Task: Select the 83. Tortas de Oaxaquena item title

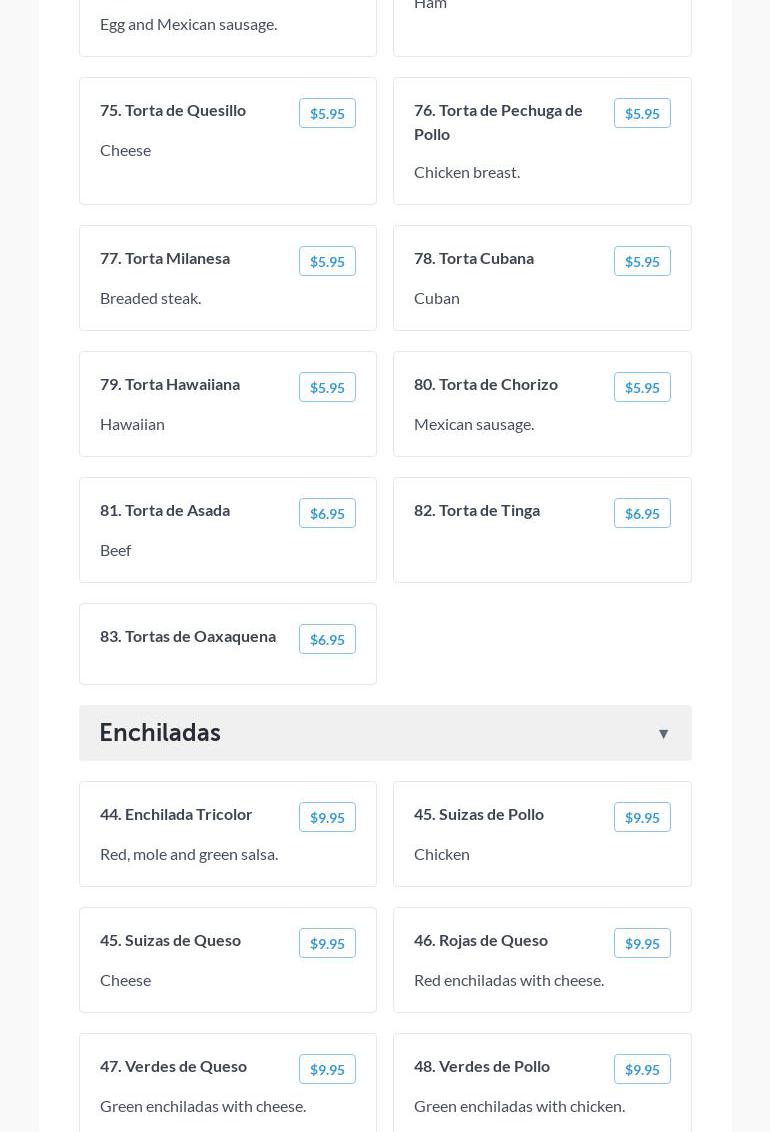Action: 188,636
